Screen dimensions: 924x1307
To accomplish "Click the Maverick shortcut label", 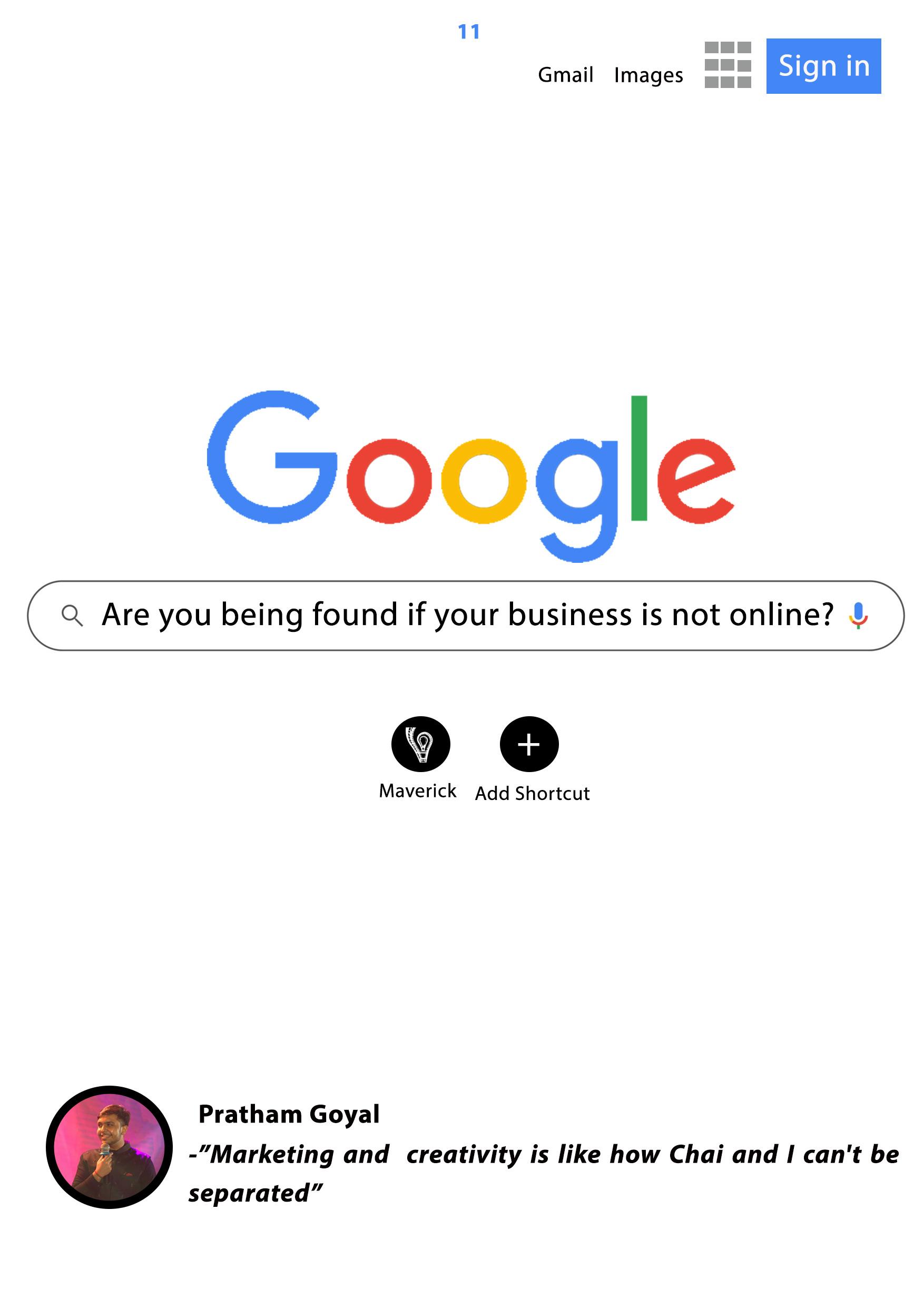I will coord(418,791).
